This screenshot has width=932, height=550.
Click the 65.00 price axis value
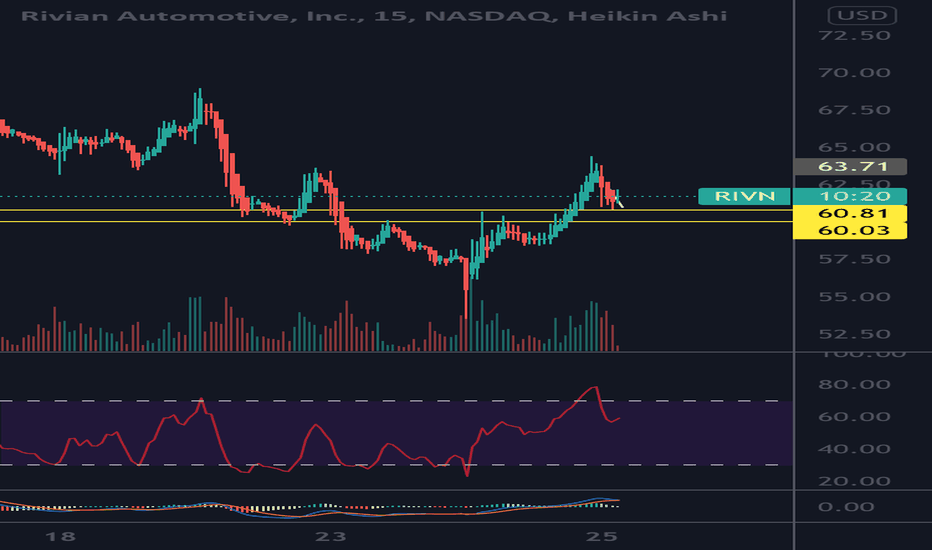pos(854,147)
